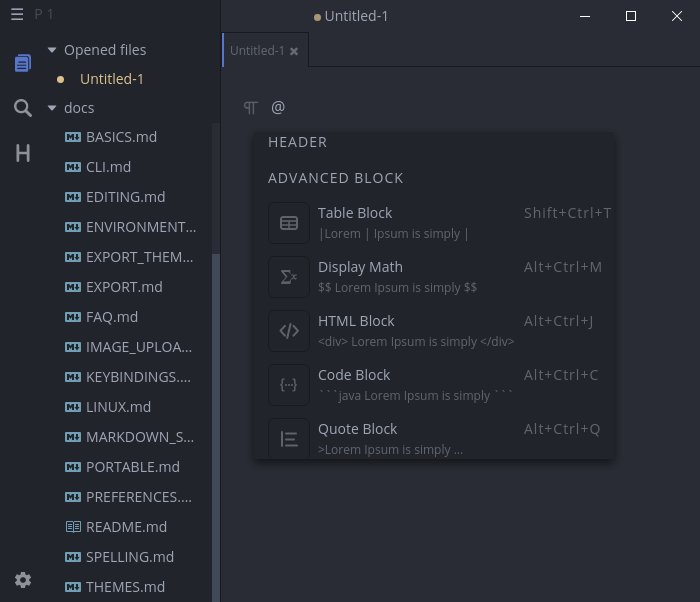Click the Table Block icon

click(x=289, y=223)
